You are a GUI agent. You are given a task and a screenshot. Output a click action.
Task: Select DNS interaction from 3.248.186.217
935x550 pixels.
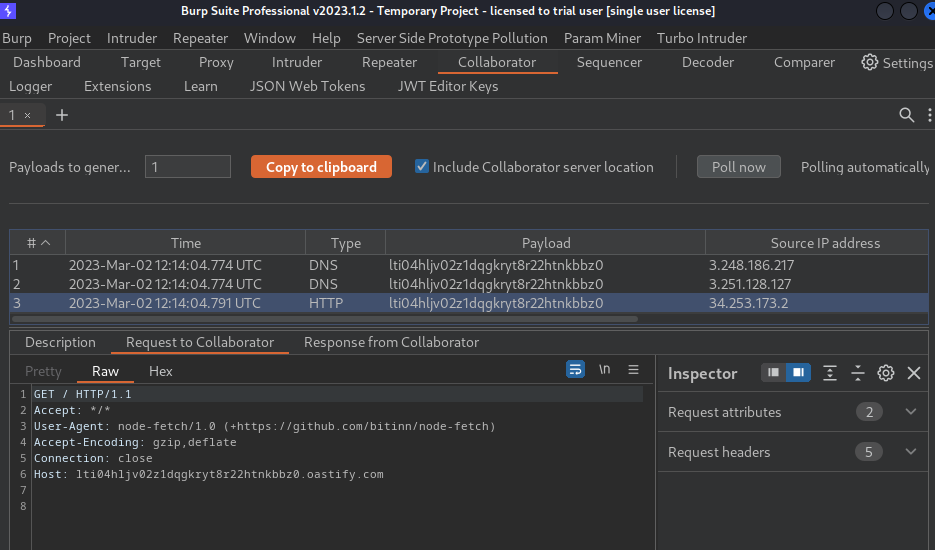click(x=469, y=265)
